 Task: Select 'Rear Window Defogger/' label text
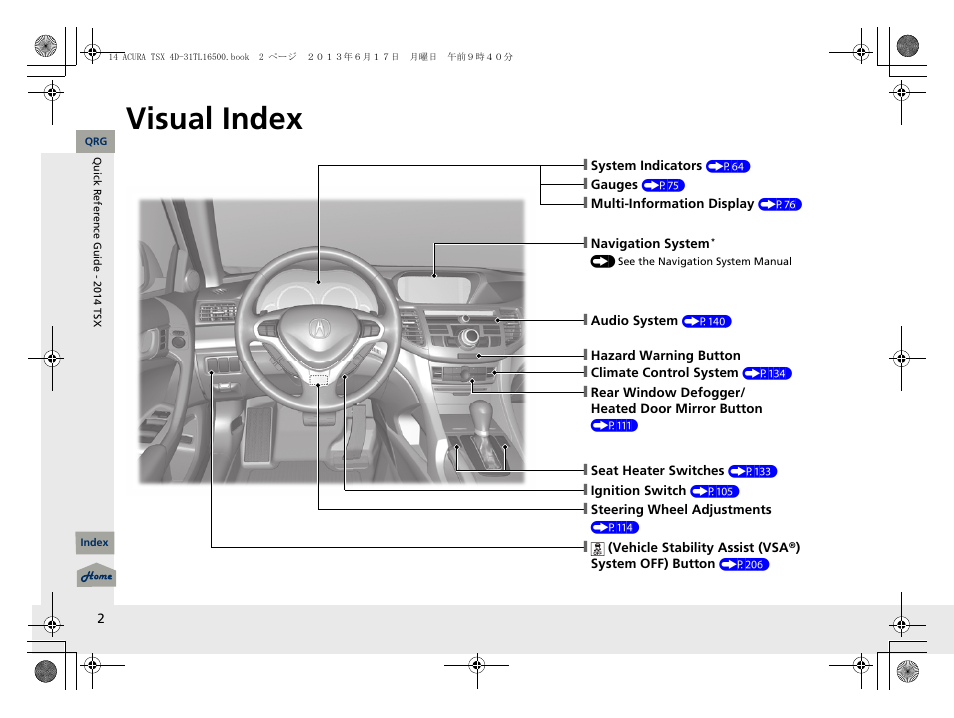click(668, 392)
